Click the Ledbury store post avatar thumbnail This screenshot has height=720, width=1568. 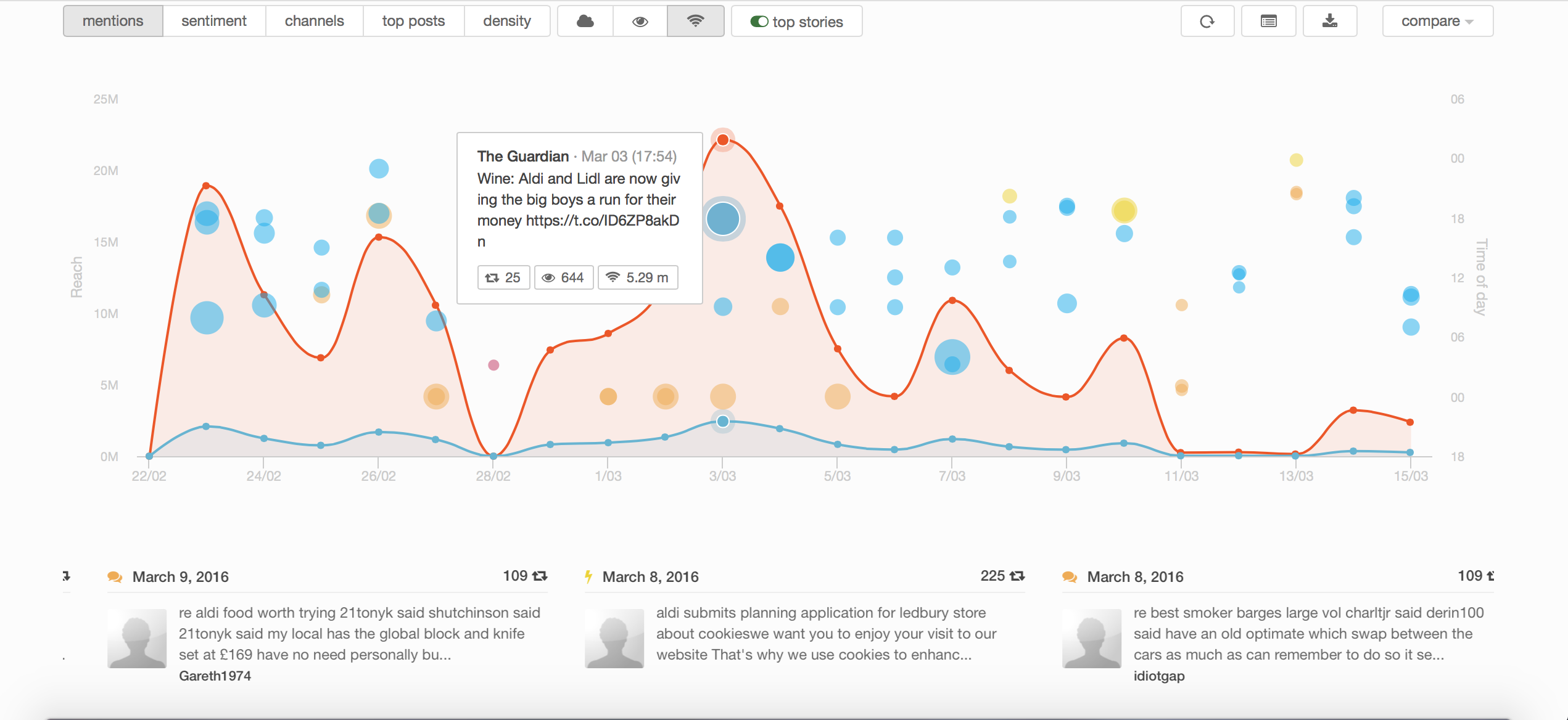[x=614, y=638]
